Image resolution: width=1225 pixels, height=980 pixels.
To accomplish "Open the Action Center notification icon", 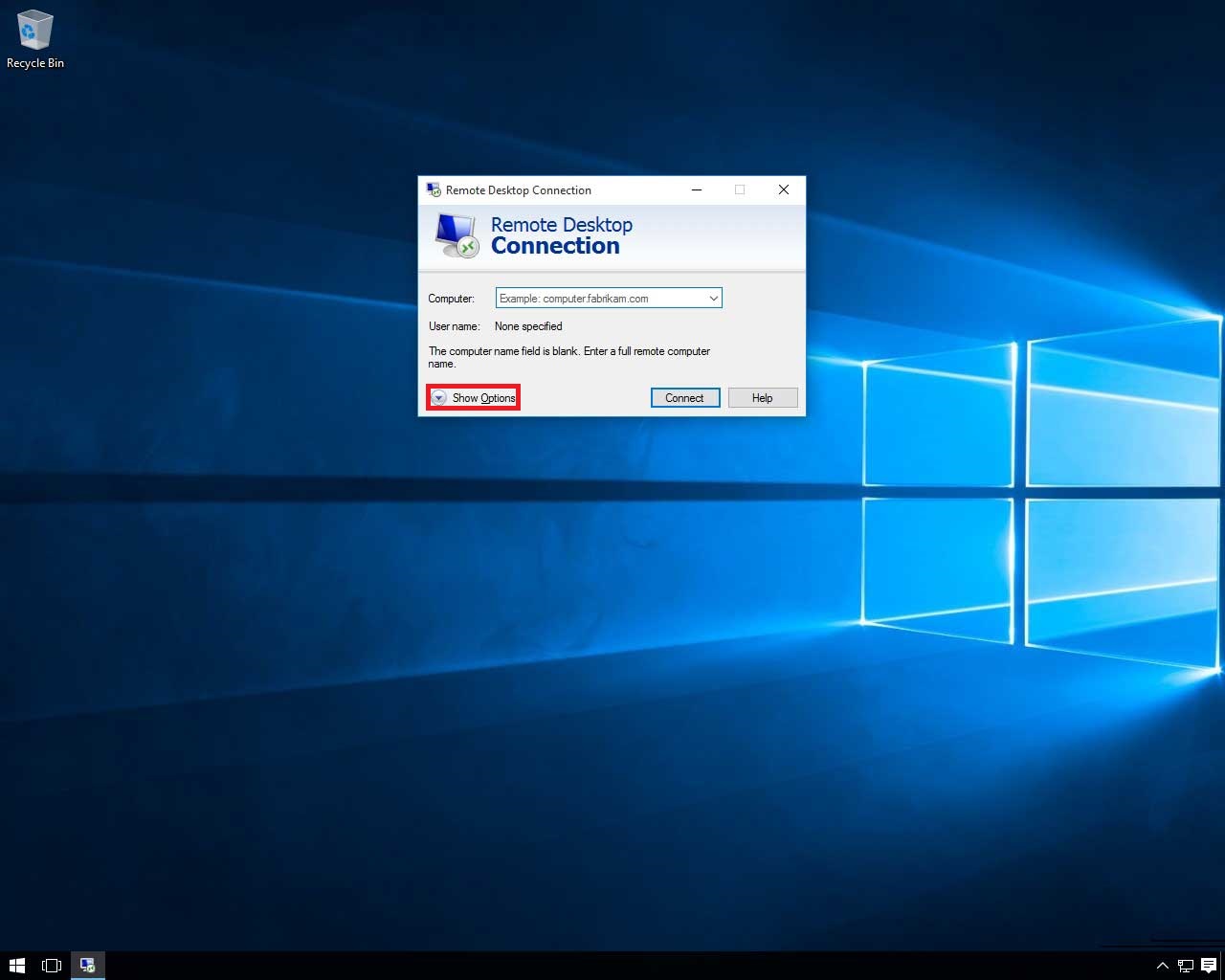I will click(1208, 966).
